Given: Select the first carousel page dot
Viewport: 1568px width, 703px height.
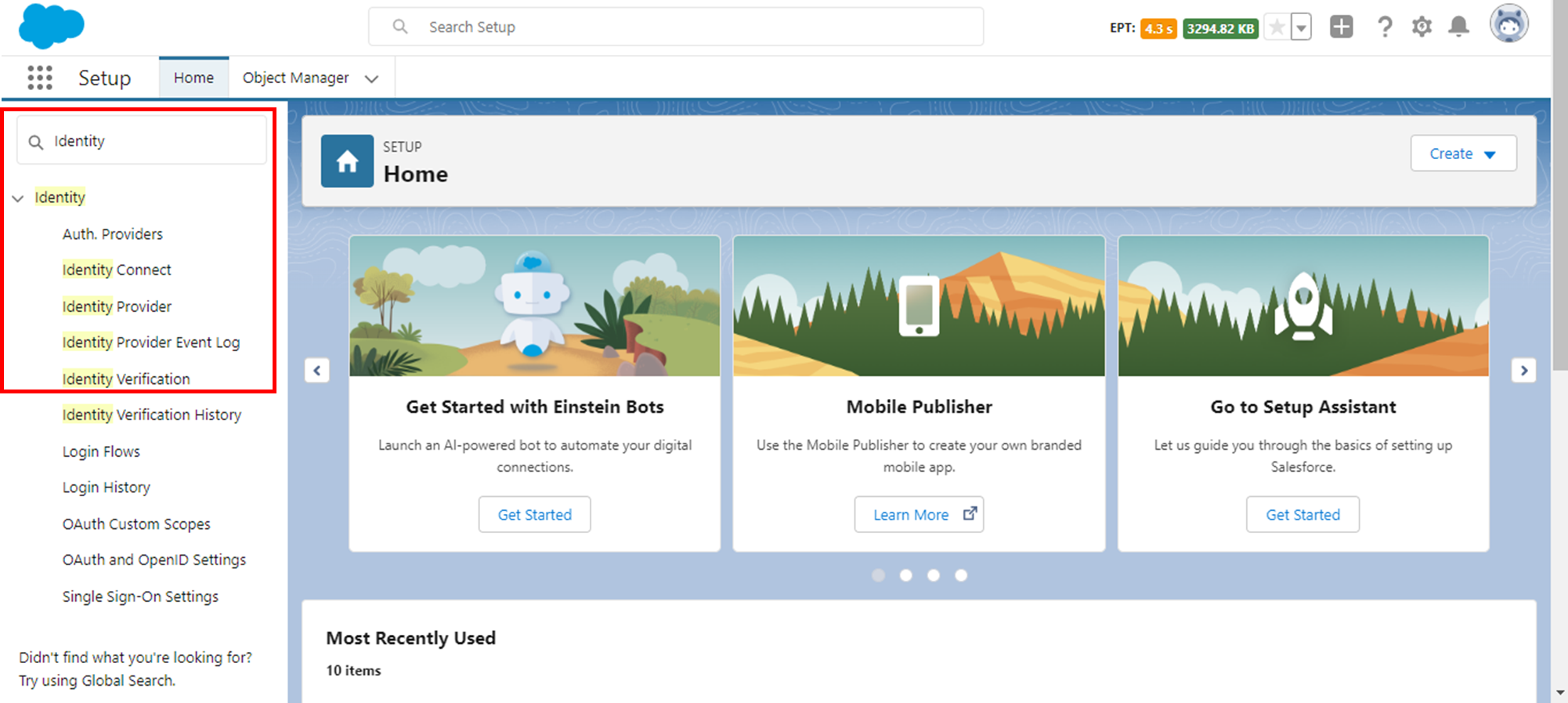Looking at the screenshot, I should click(x=879, y=575).
